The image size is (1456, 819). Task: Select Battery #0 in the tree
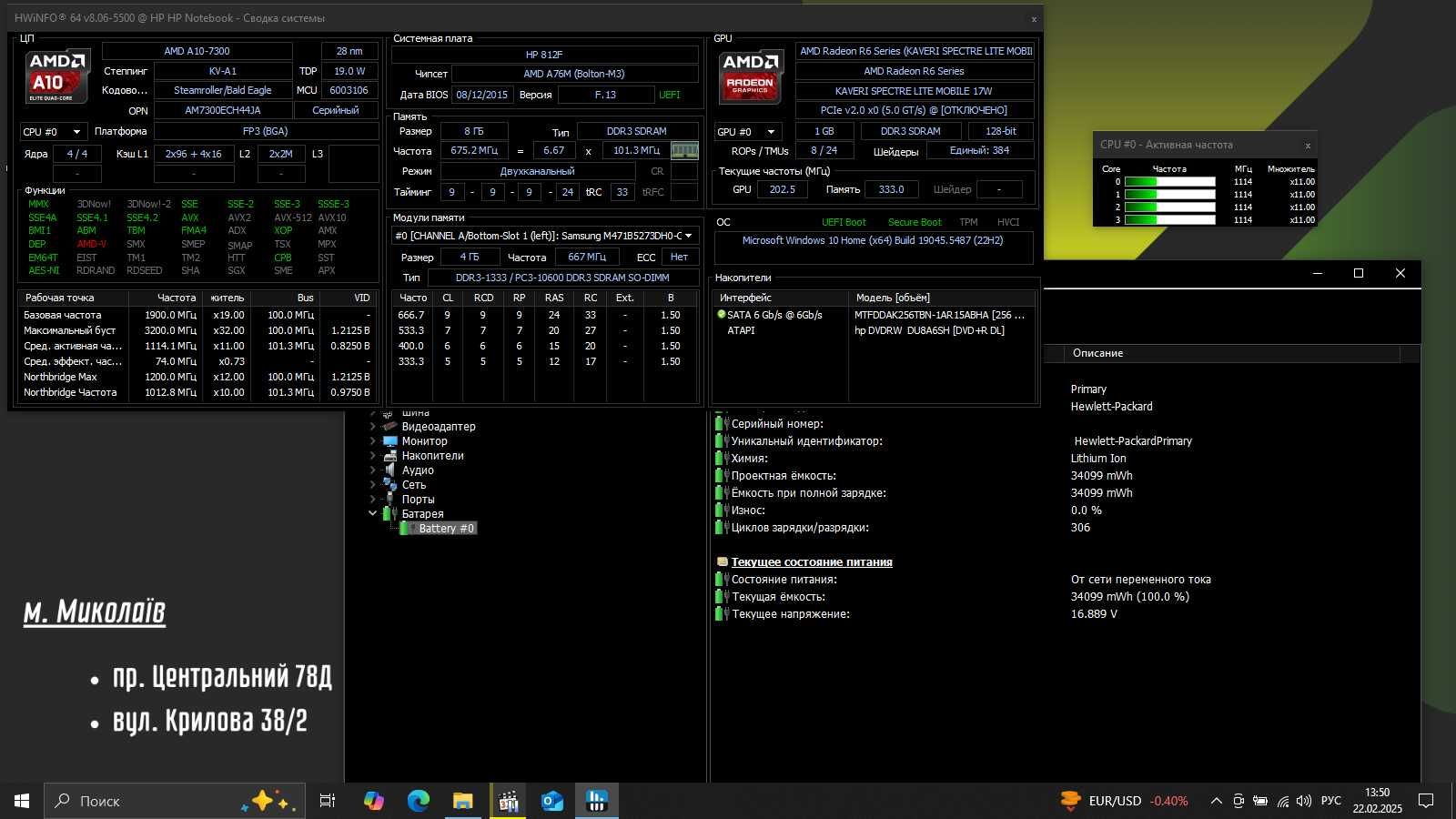pos(446,528)
